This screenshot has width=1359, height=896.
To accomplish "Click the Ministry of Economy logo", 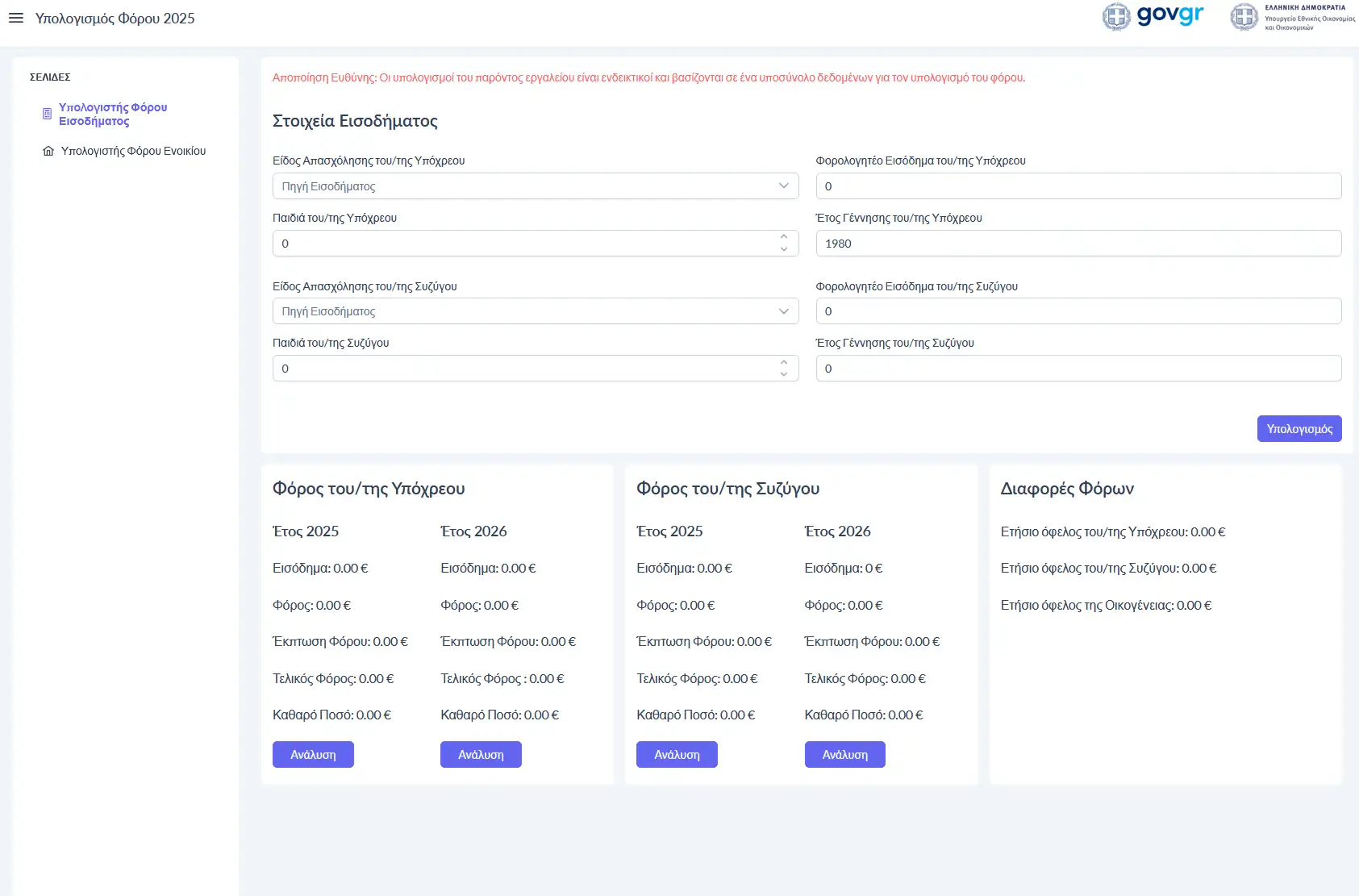I will click(1292, 17).
